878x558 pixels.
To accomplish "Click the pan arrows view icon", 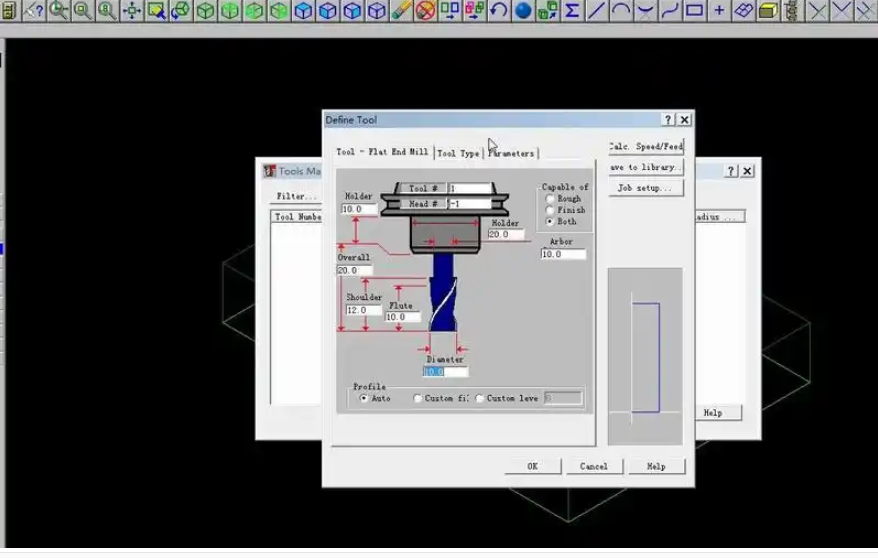I will (132, 11).
